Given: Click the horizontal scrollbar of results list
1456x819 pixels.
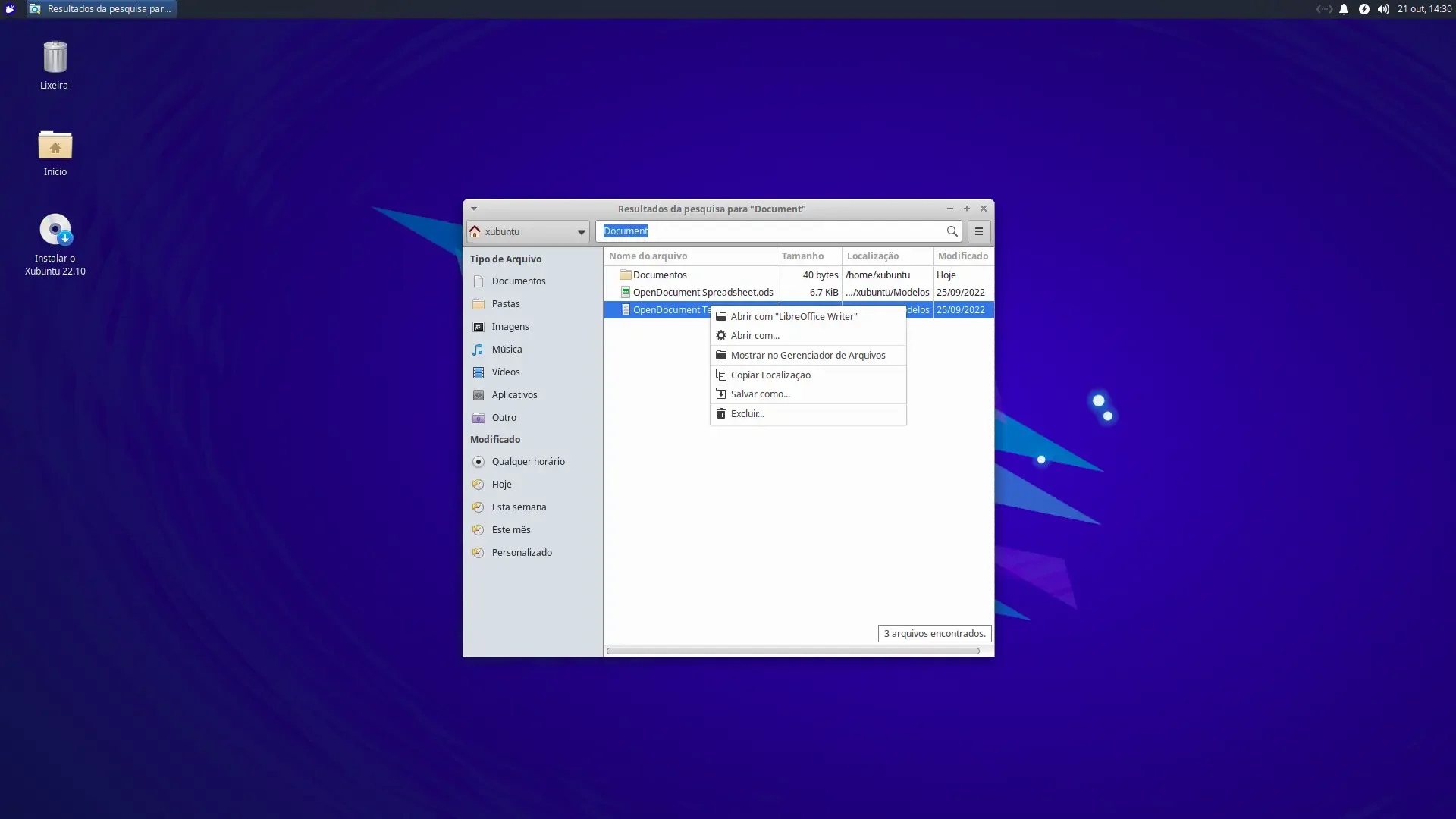Looking at the screenshot, I should (x=792, y=651).
